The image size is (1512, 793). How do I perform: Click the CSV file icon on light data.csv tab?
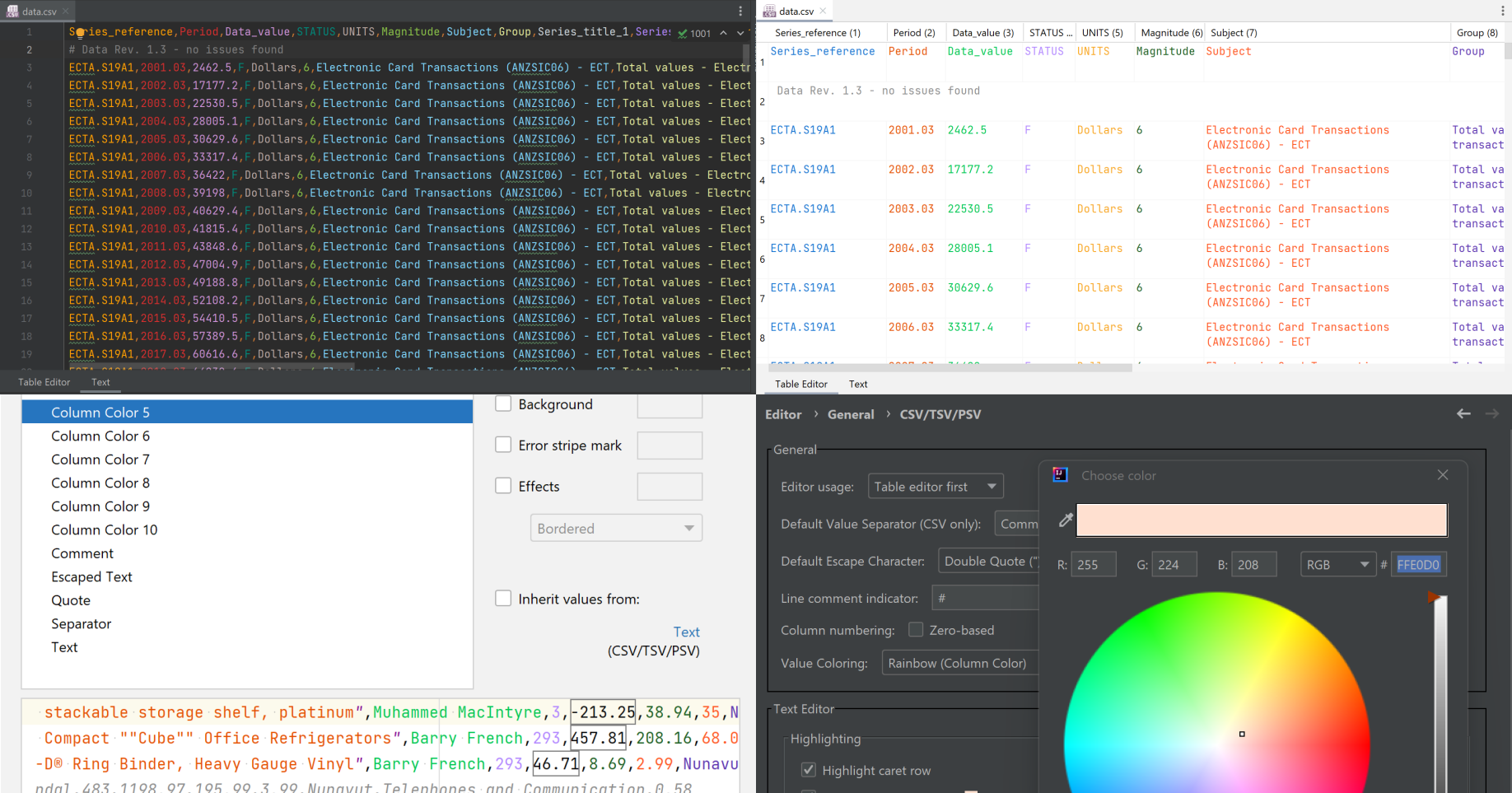[x=769, y=12]
